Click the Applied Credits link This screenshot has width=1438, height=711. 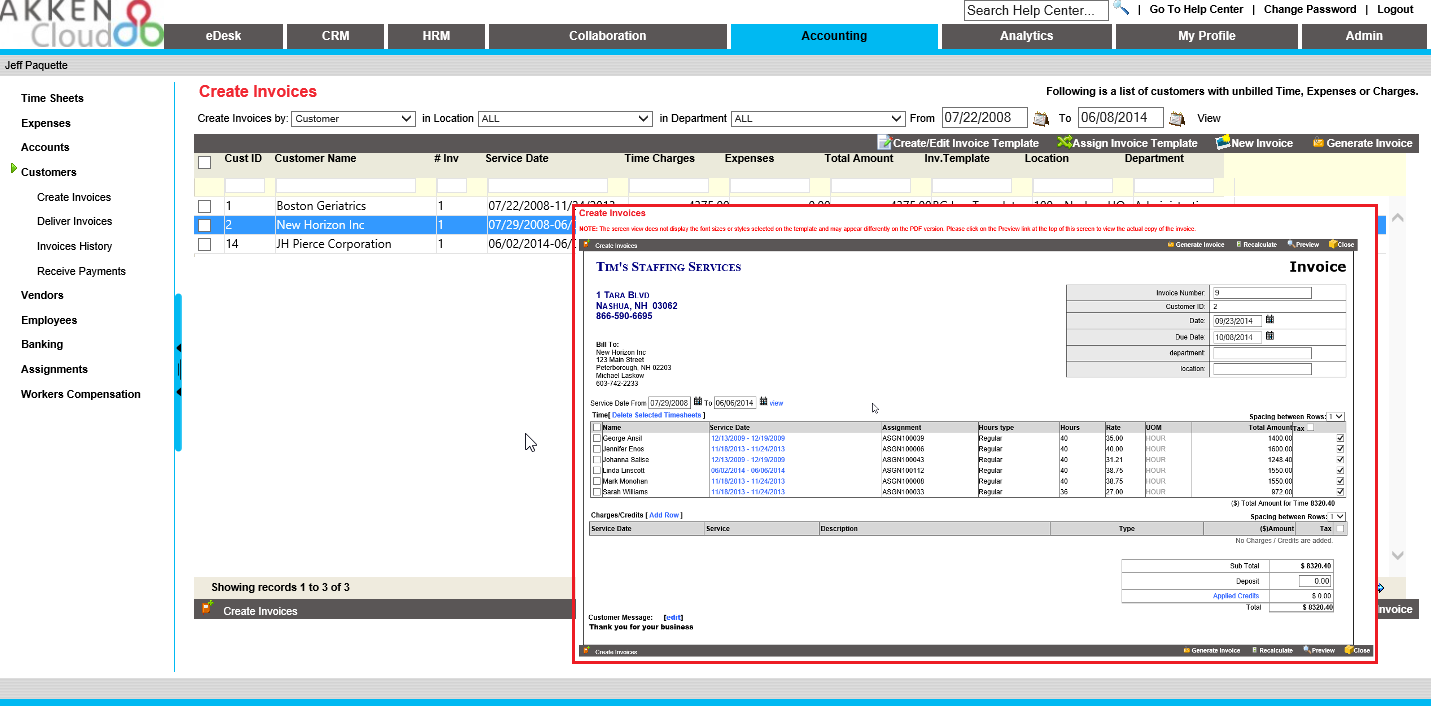point(1236,595)
